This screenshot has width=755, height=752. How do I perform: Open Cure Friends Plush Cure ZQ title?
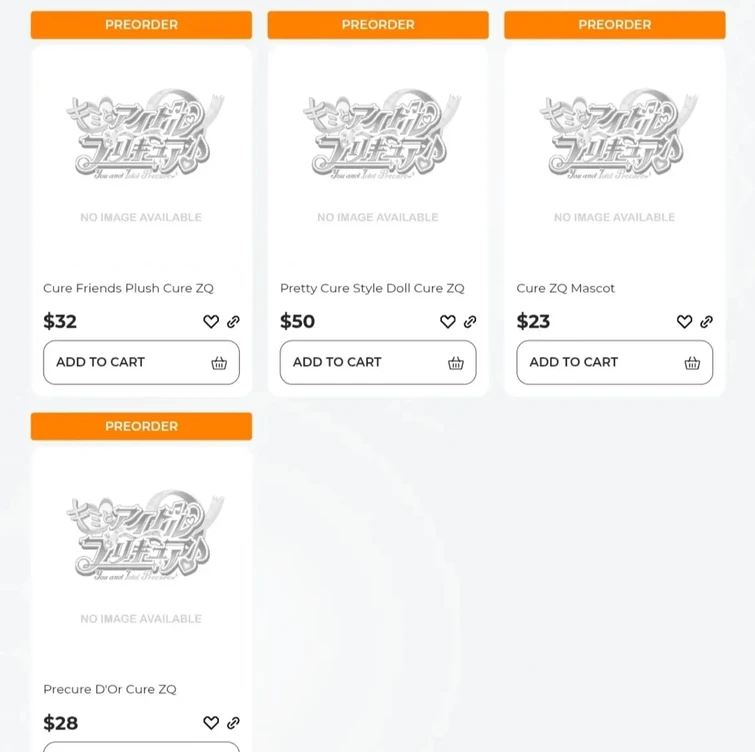point(128,288)
